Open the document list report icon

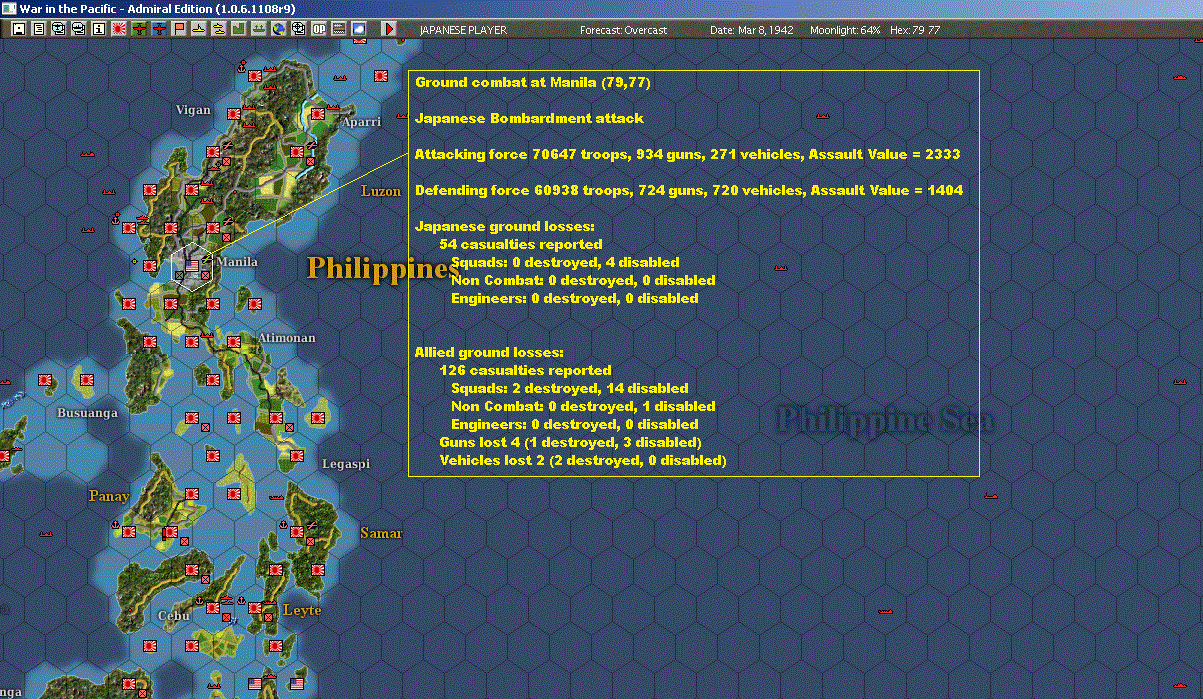(x=38, y=29)
